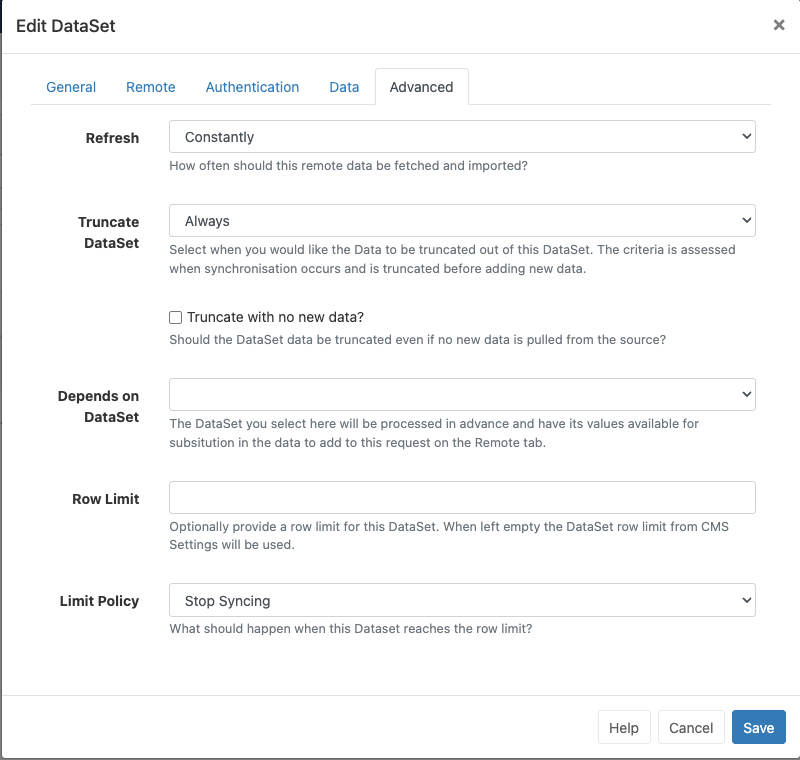Switch to the Remote tab
Screen dimensions: 800x760
click(x=150, y=87)
